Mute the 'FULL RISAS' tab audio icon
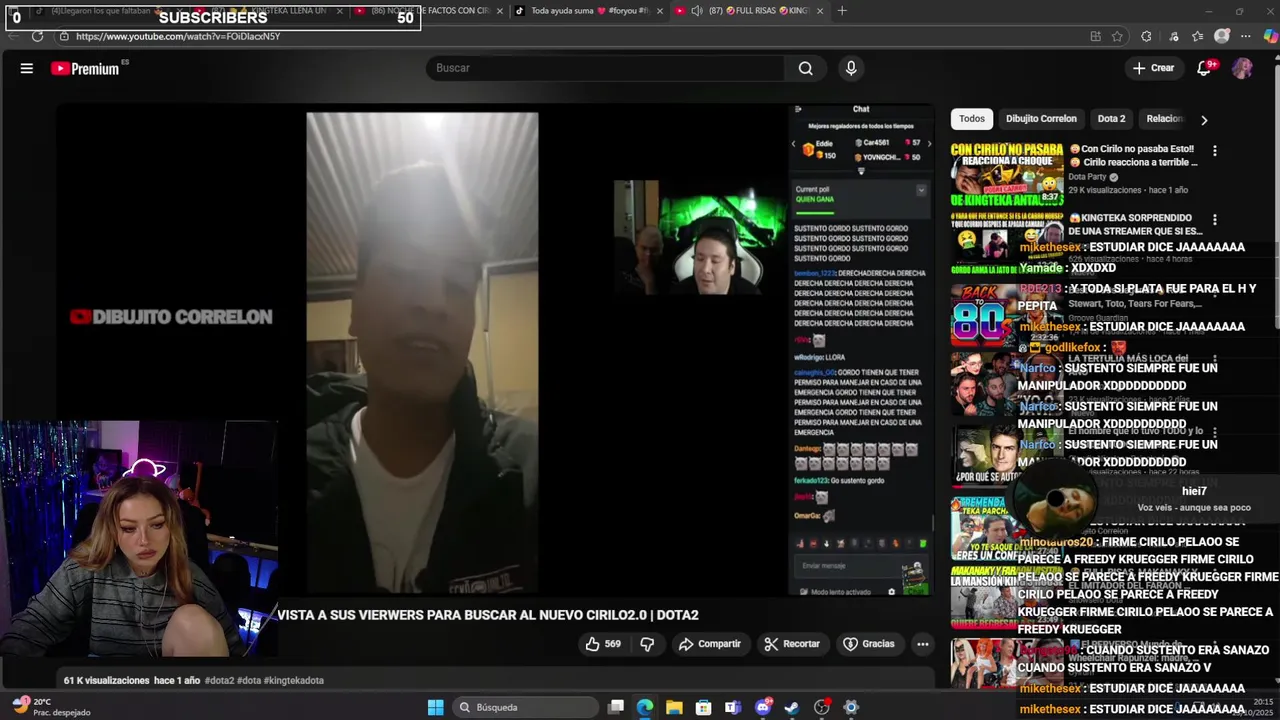This screenshot has height=720, width=1280. coord(697,11)
